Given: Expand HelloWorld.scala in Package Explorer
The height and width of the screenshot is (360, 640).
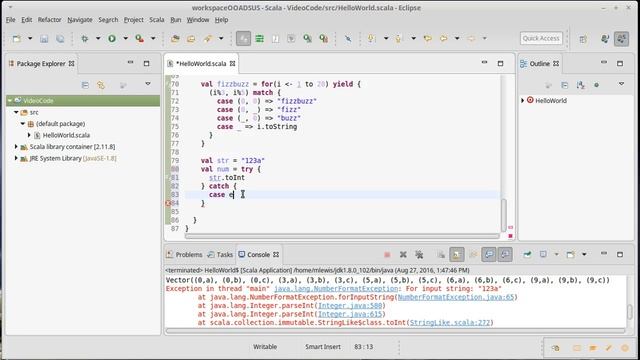Looking at the screenshot, I should click(x=29, y=135).
